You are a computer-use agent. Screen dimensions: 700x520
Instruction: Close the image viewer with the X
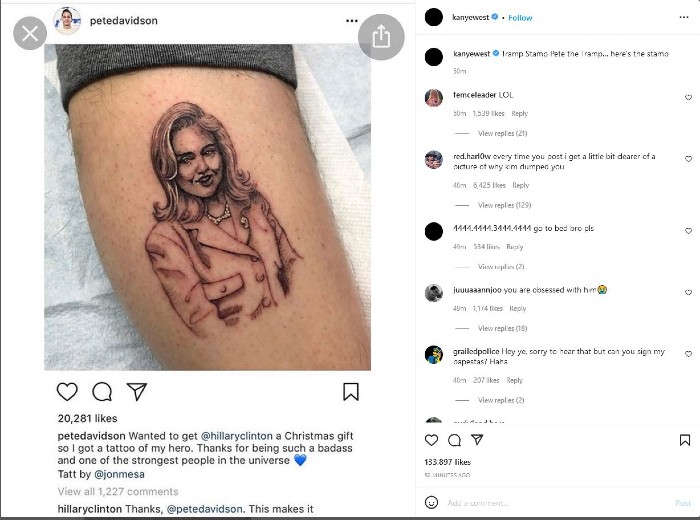pyautogui.click(x=30, y=34)
